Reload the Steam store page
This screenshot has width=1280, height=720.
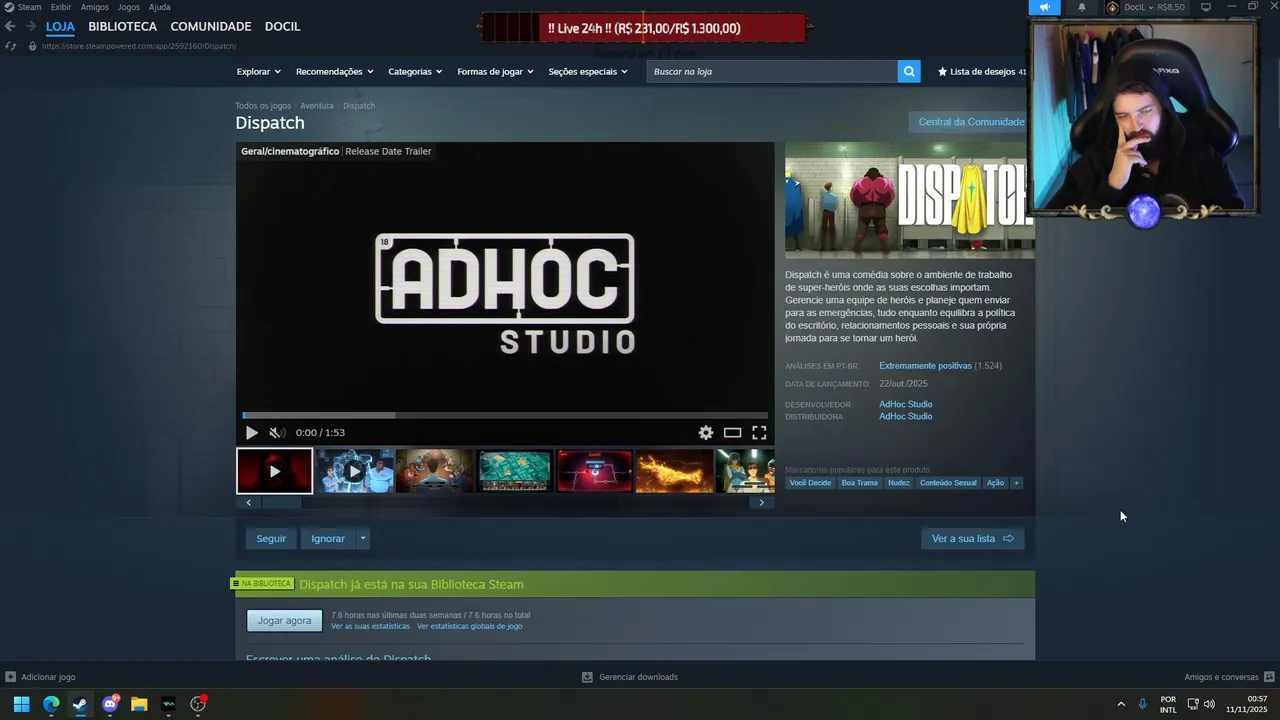10,46
